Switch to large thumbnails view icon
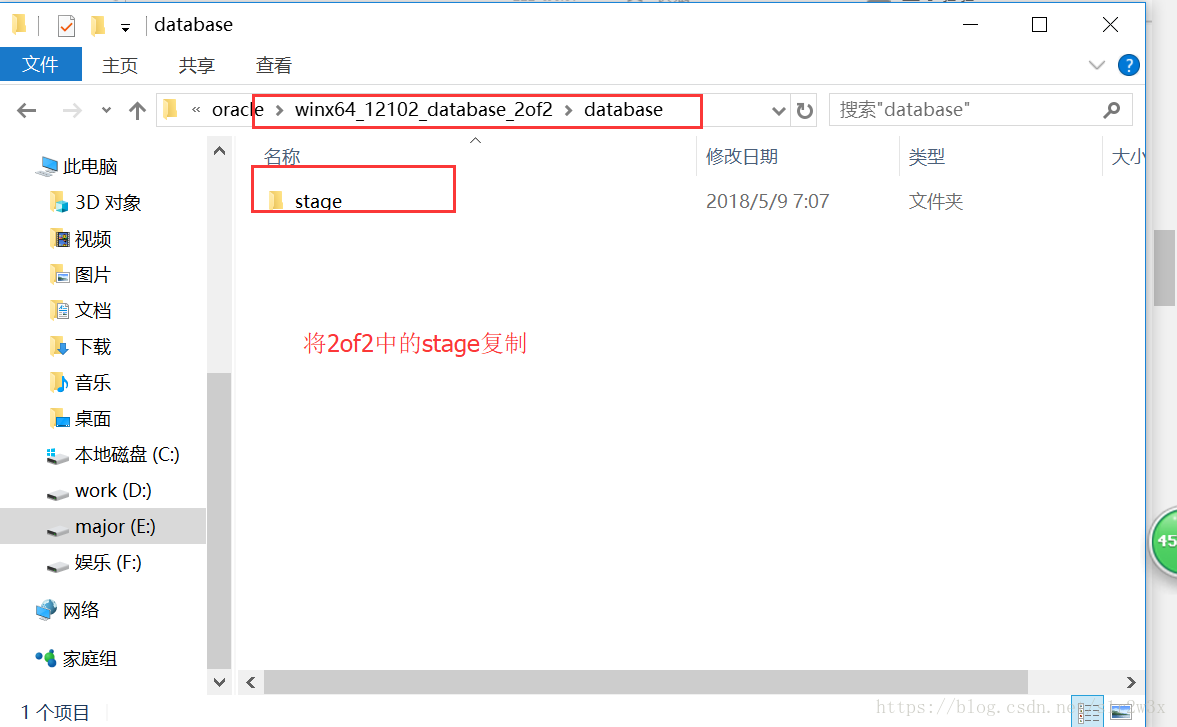The height and width of the screenshot is (727, 1177). coord(1121,711)
